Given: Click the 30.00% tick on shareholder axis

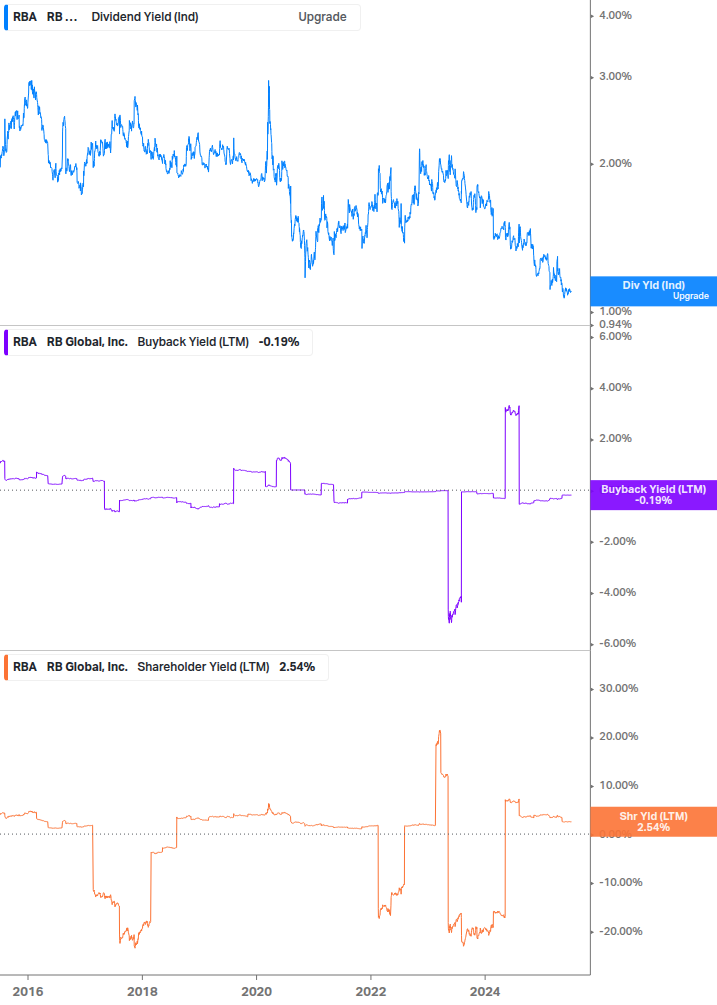Looking at the screenshot, I should pyautogui.click(x=618, y=688).
